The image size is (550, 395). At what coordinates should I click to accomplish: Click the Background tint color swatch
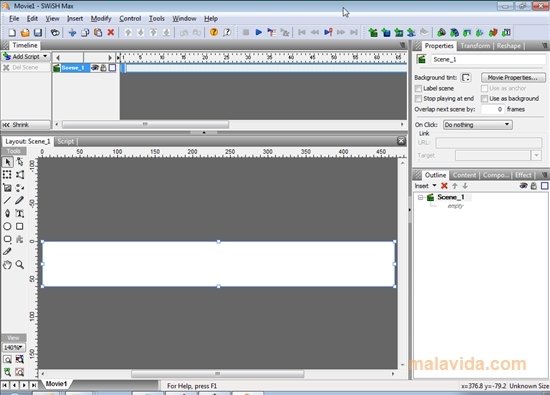pyautogui.click(x=466, y=78)
